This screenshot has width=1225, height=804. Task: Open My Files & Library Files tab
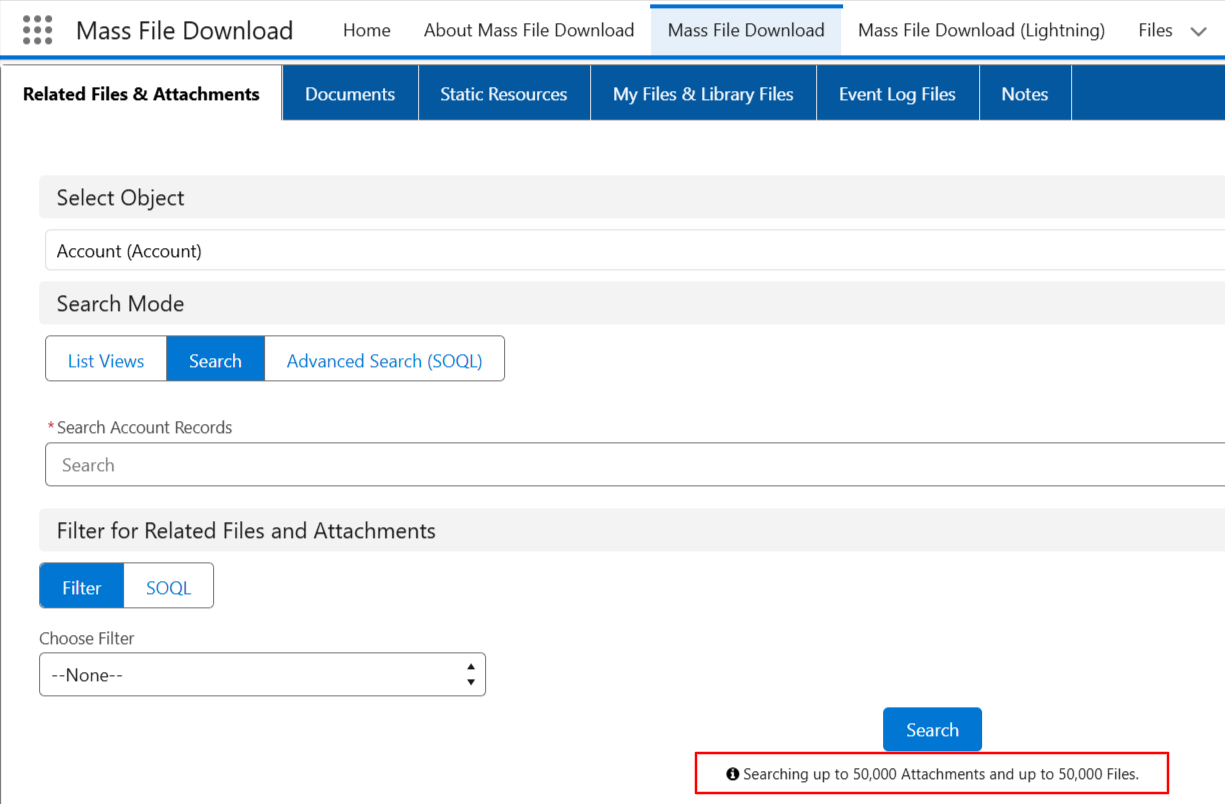pos(703,94)
